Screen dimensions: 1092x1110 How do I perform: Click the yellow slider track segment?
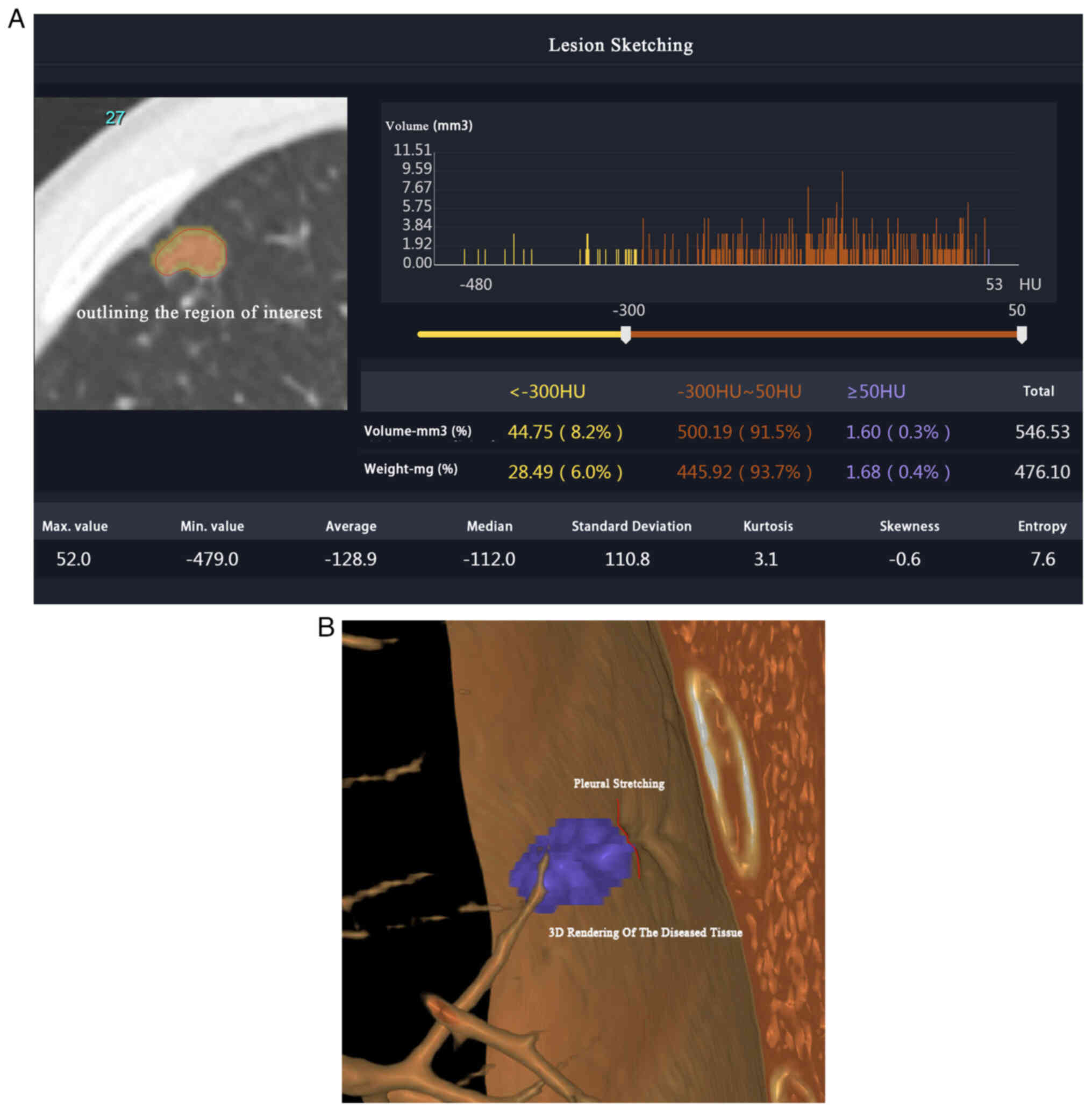coord(519,334)
